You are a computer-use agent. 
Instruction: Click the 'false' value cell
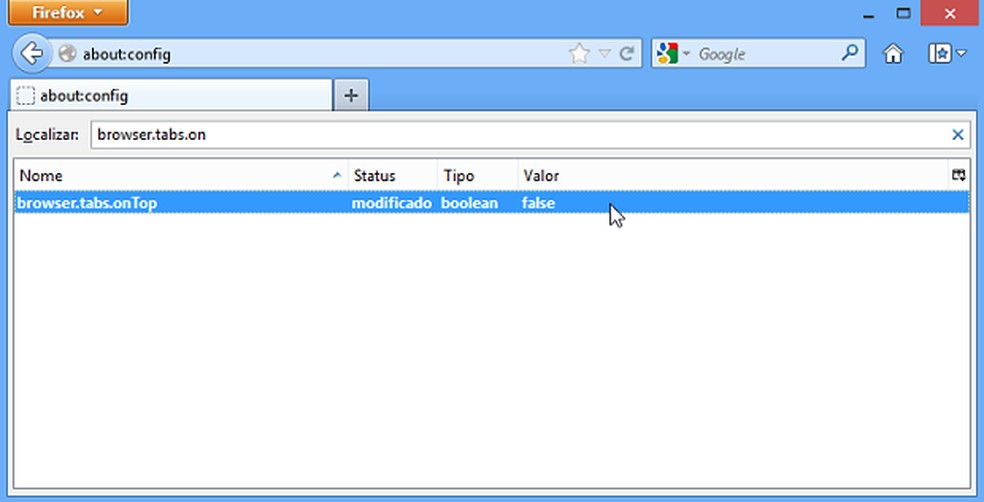click(538, 203)
